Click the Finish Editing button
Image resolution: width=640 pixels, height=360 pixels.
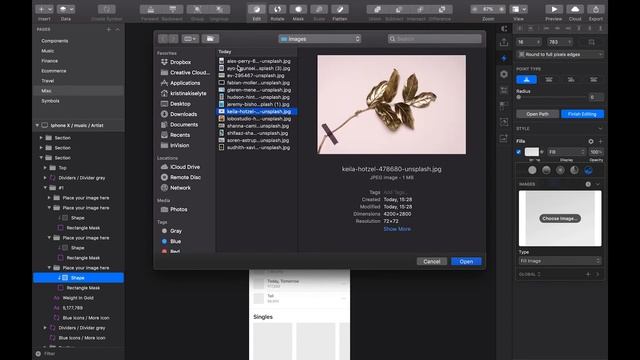tap(582, 114)
